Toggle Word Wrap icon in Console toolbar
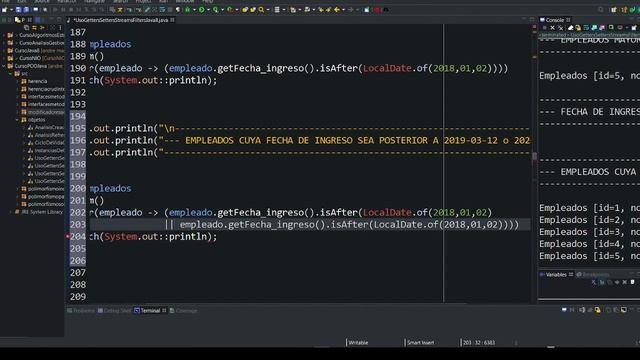The width and height of the screenshot is (640, 360). click(x=586, y=28)
